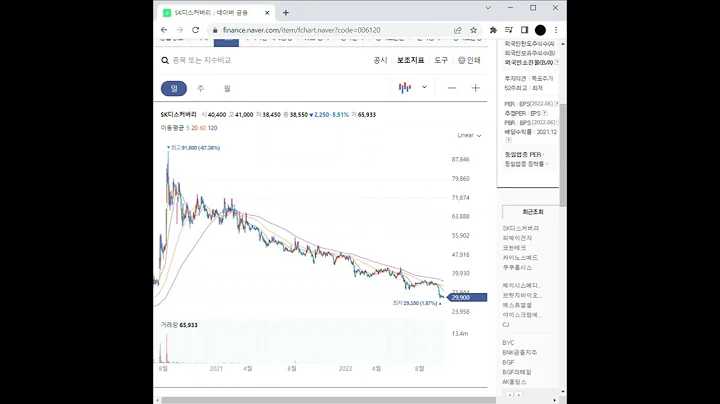
Task: Expand the chart type dropdown arrow
Action: [x=424, y=87]
